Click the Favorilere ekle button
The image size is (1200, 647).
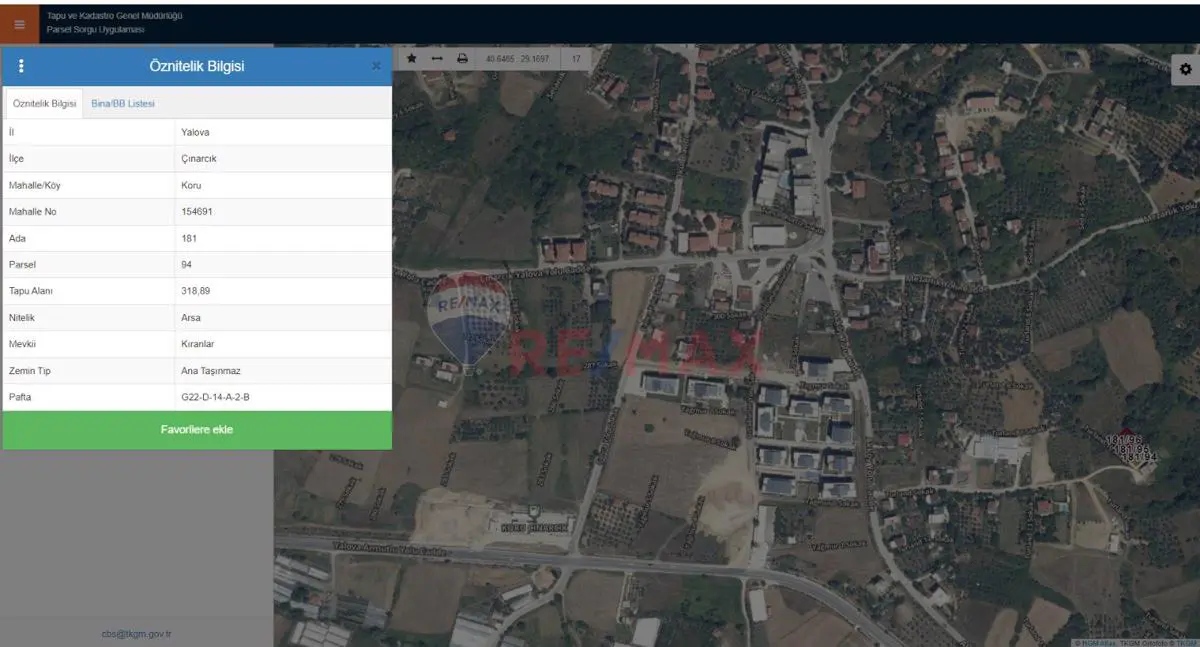pyautogui.click(x=197, y=430)
